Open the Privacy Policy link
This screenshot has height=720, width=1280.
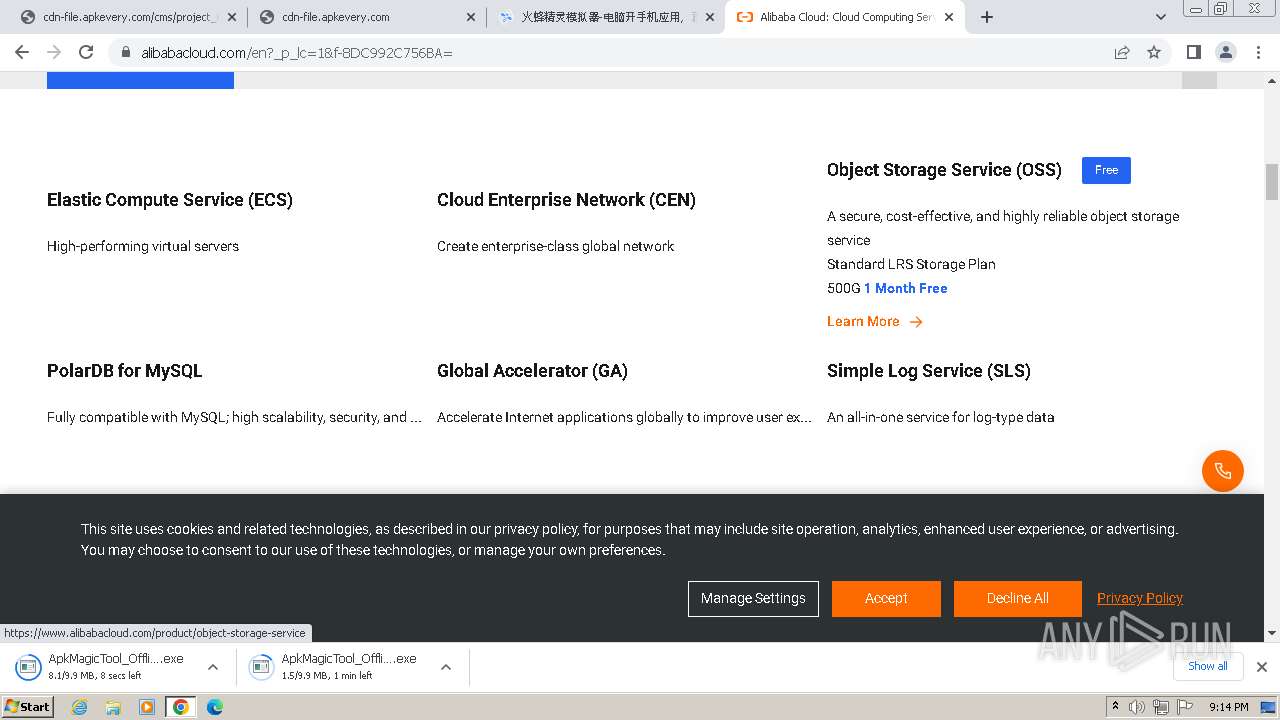1140,598
